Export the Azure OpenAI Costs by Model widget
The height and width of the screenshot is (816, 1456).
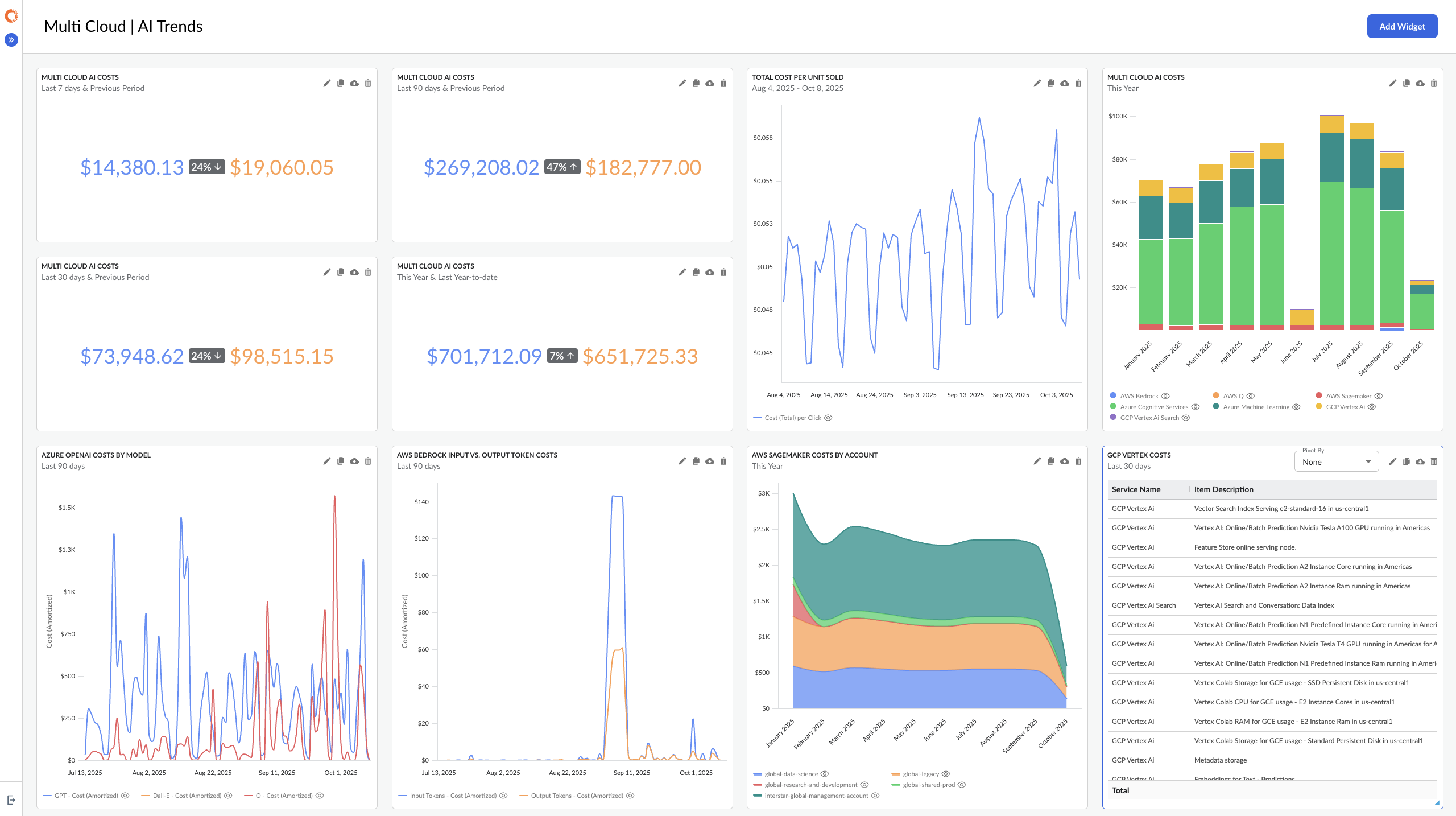pyautogui.click(x=354, y=461)
